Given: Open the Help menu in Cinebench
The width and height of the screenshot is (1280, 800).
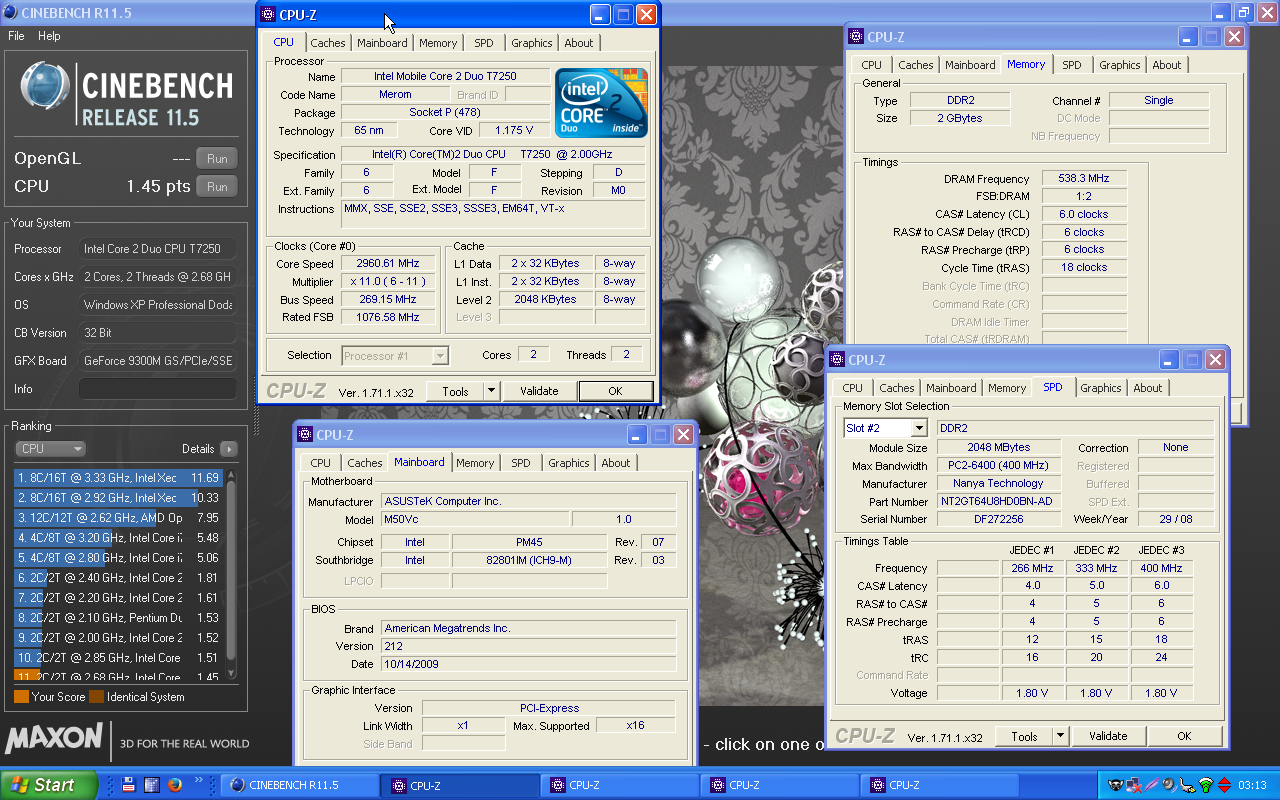Looking at the screenshot, I should coord(49,36).
